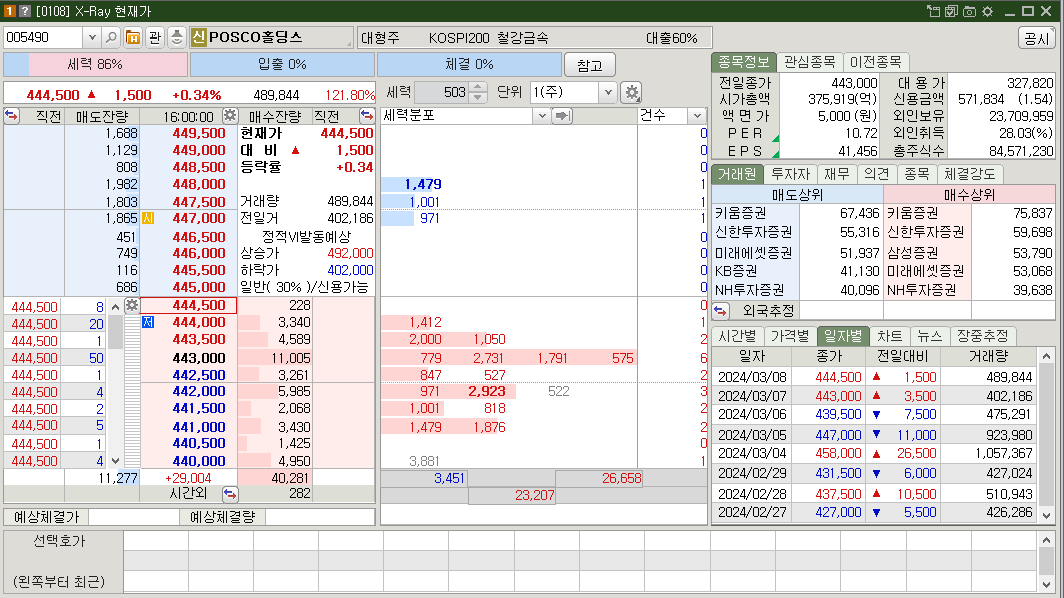Image resolution: width=1064 pixels, height=598 pixels.
Task: Click the stock code search magnifier icon
Action: click(112, 37)
